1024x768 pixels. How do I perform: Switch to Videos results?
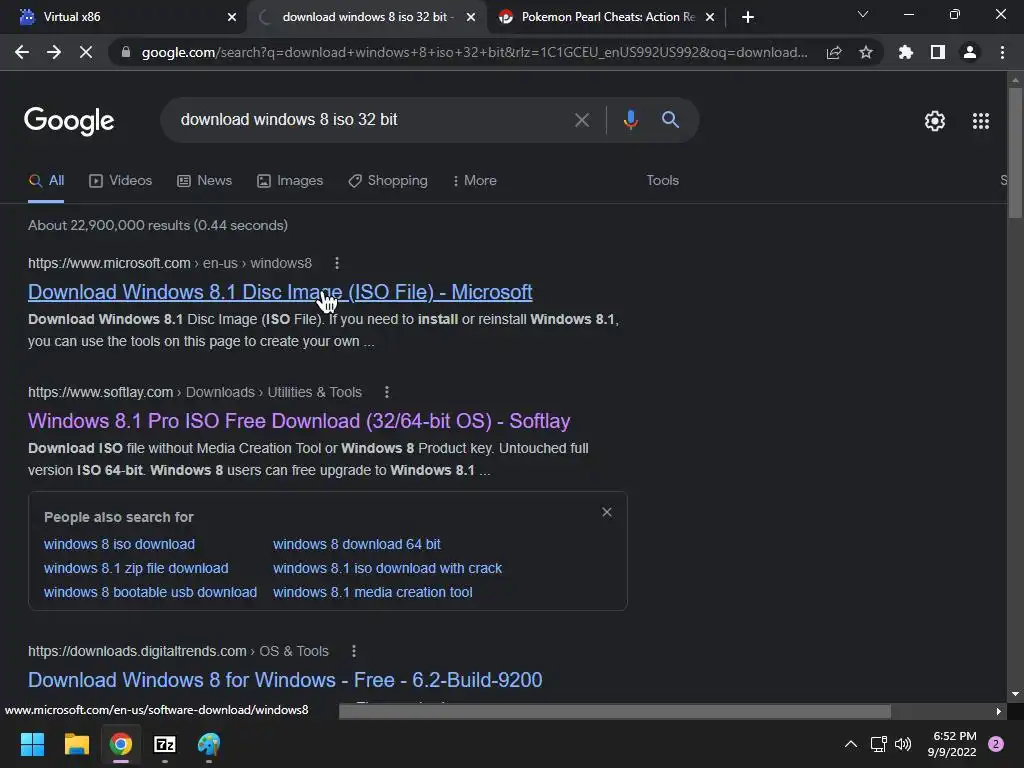coord(121,181)
